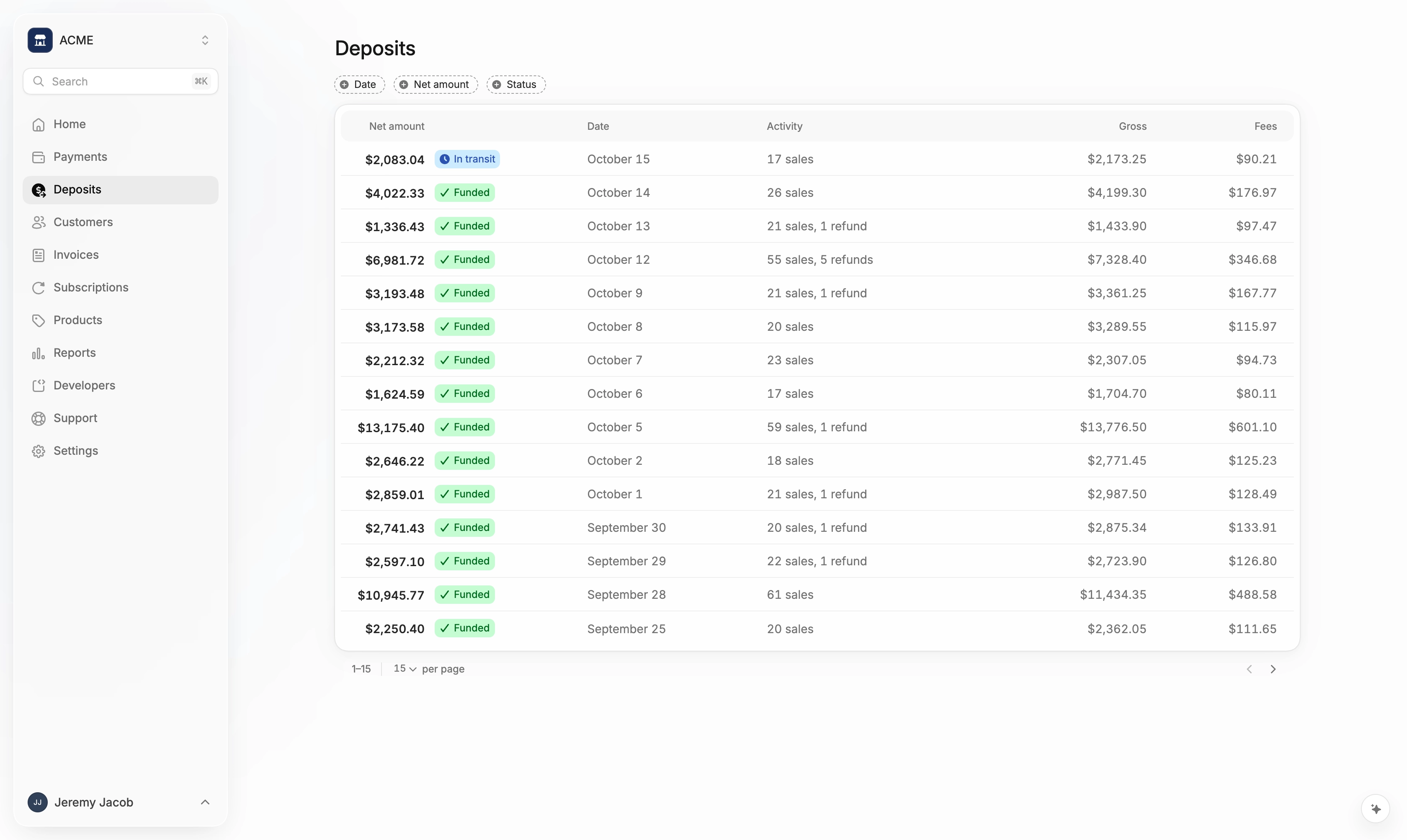Viewport: 1407px width, 840px height.
Task: Click the Subscriptions refresh icon
Action: (39, 288)
